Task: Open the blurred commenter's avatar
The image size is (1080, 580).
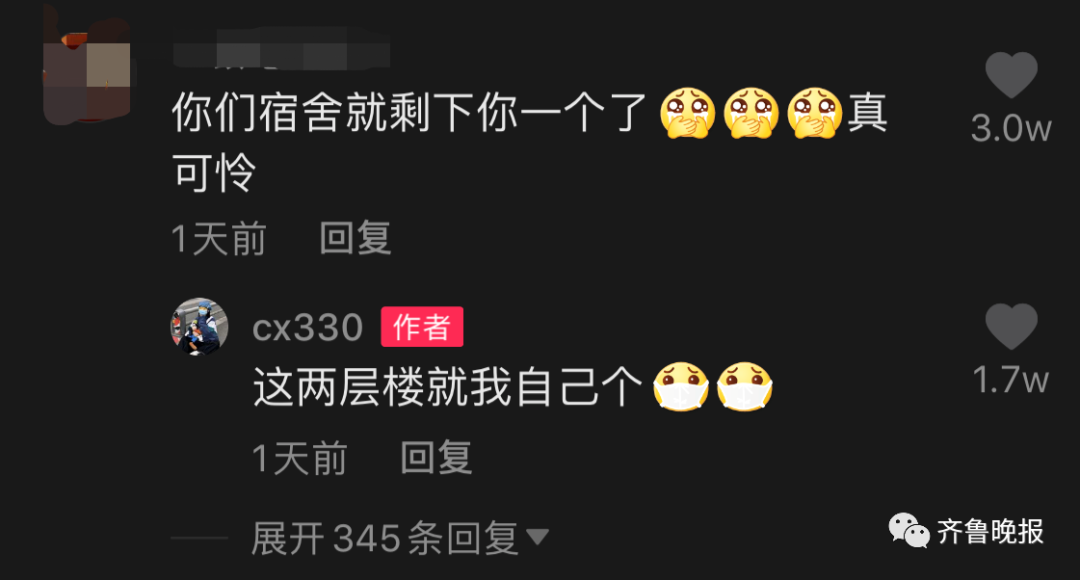Action: click(87, 69)
